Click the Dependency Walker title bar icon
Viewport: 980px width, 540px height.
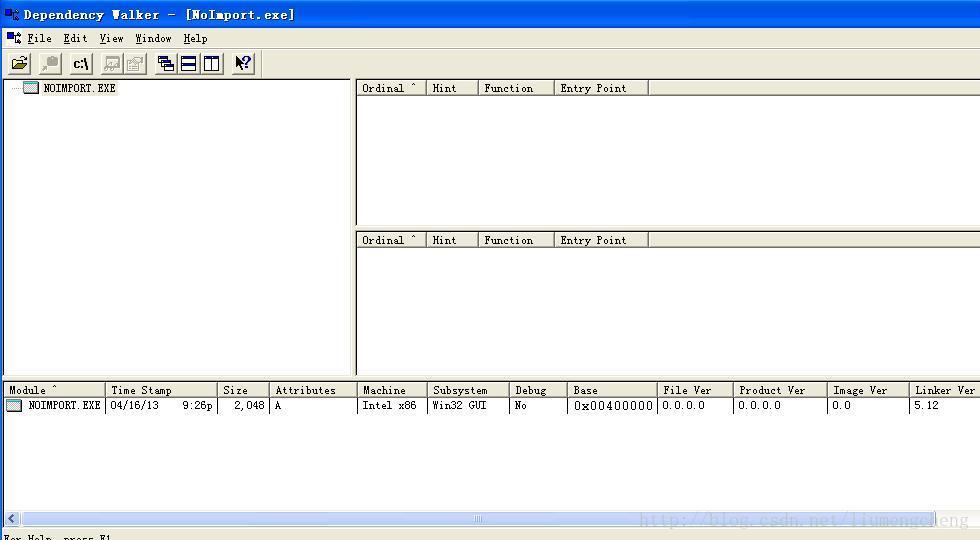tap(12, 14)
